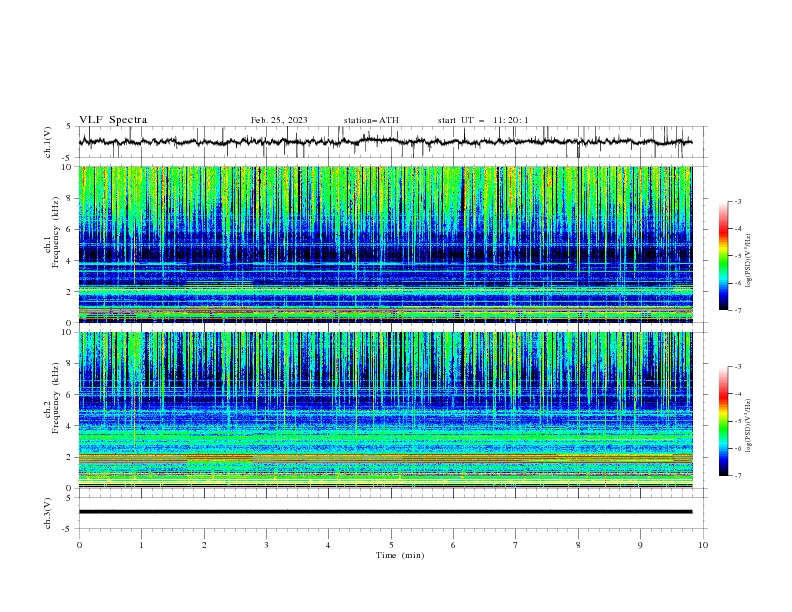Click the ch.1(V) voltage axis label
792x612 pixels.
(48, 142)
